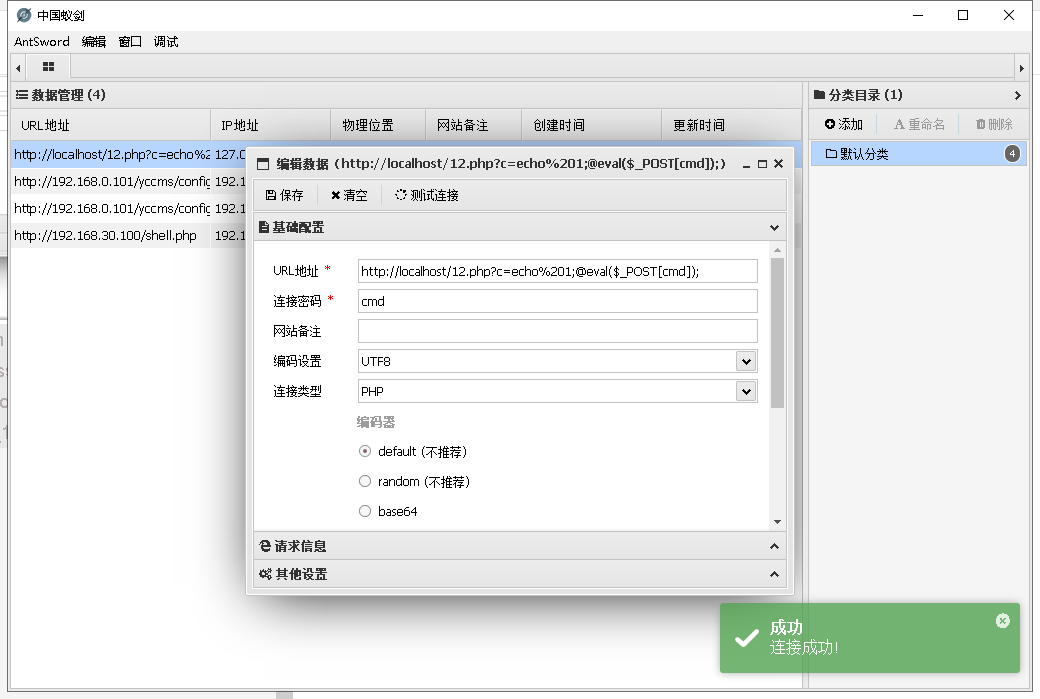
Task: Click the 删除 category button
Action: pyautogui.click(x=994, y=124)
